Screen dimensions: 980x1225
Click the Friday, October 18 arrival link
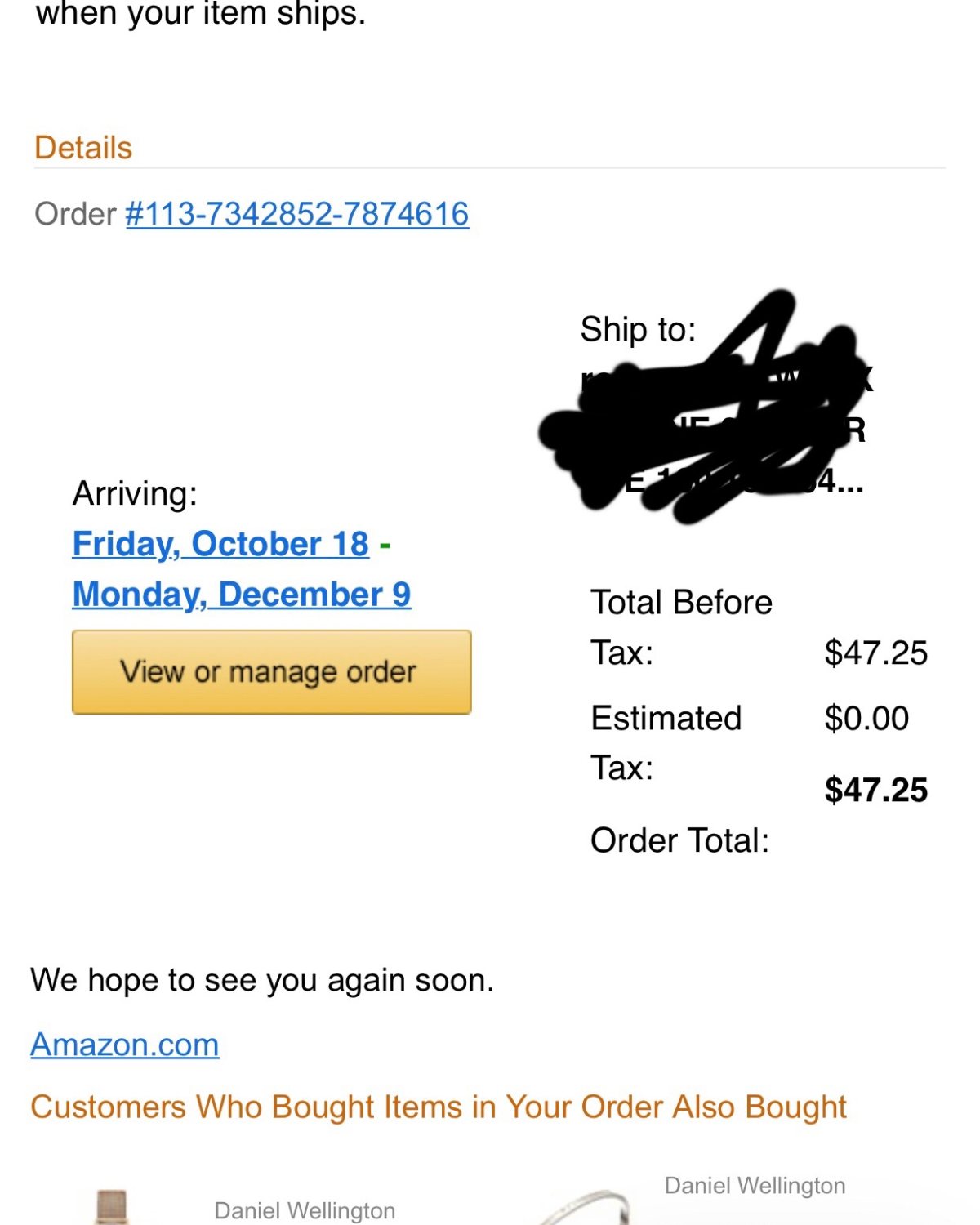(220, 544)
